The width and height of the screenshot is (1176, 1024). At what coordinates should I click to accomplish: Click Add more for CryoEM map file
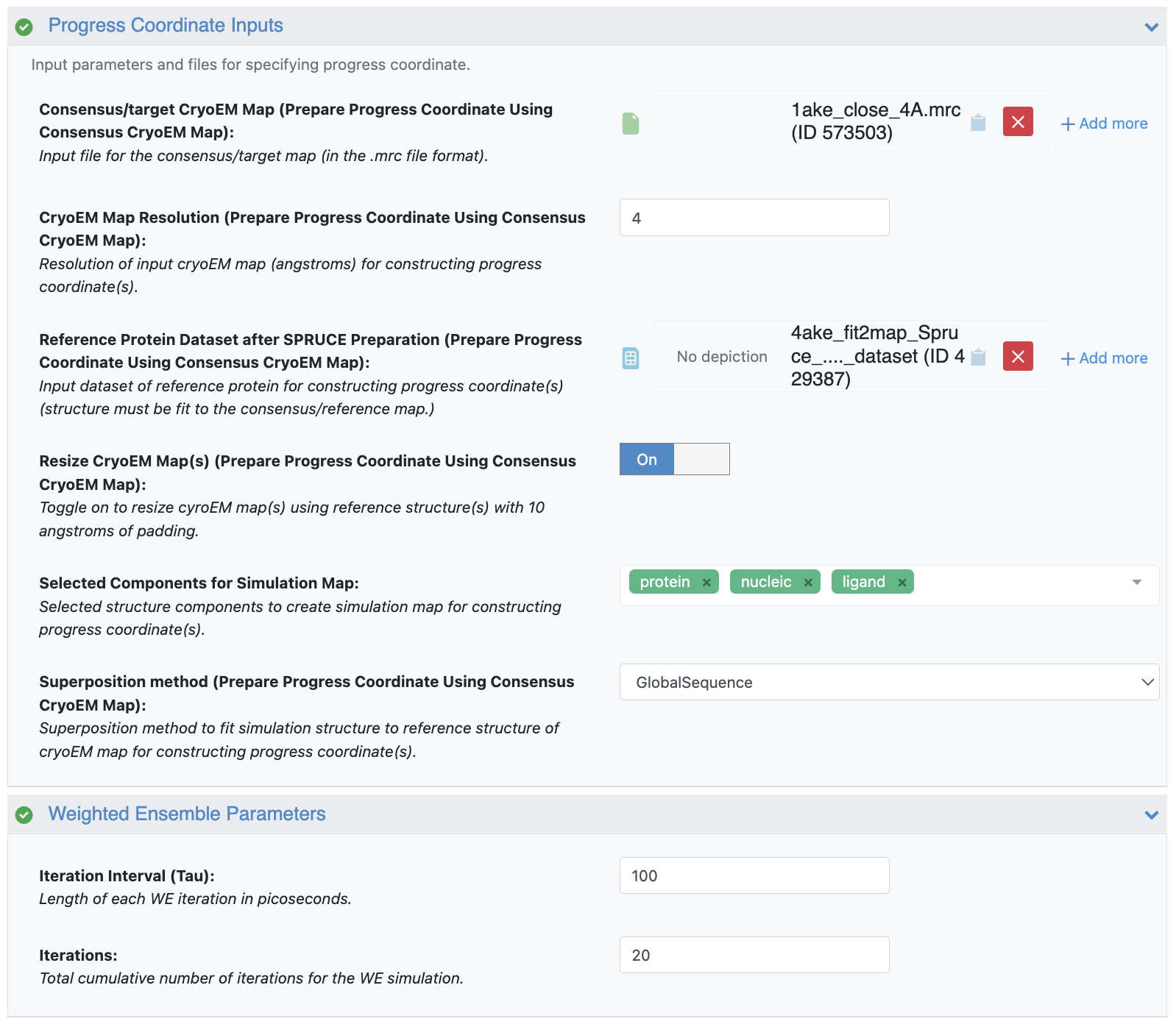1105,124
